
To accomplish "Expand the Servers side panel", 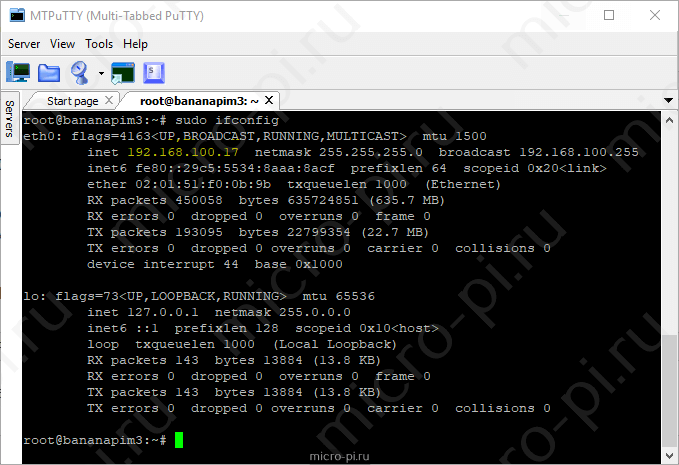I will pos(10,118).
